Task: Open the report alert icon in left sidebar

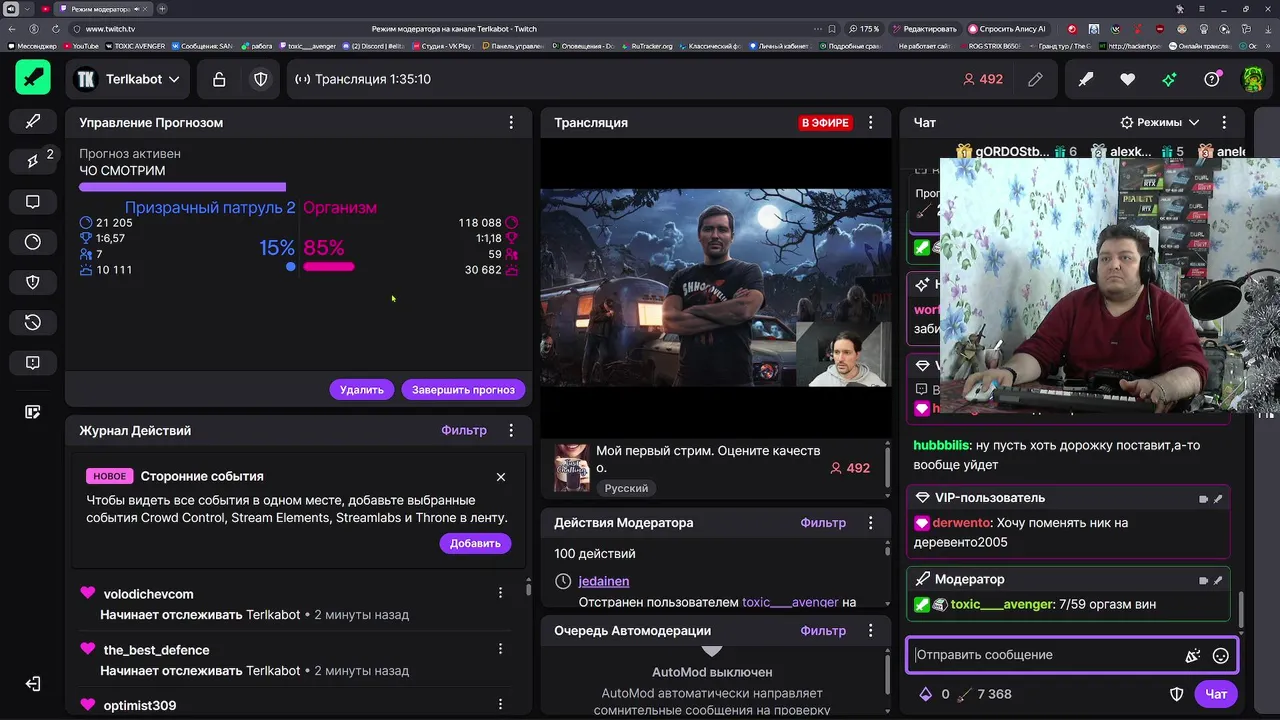Action: (x=33, y=363)
